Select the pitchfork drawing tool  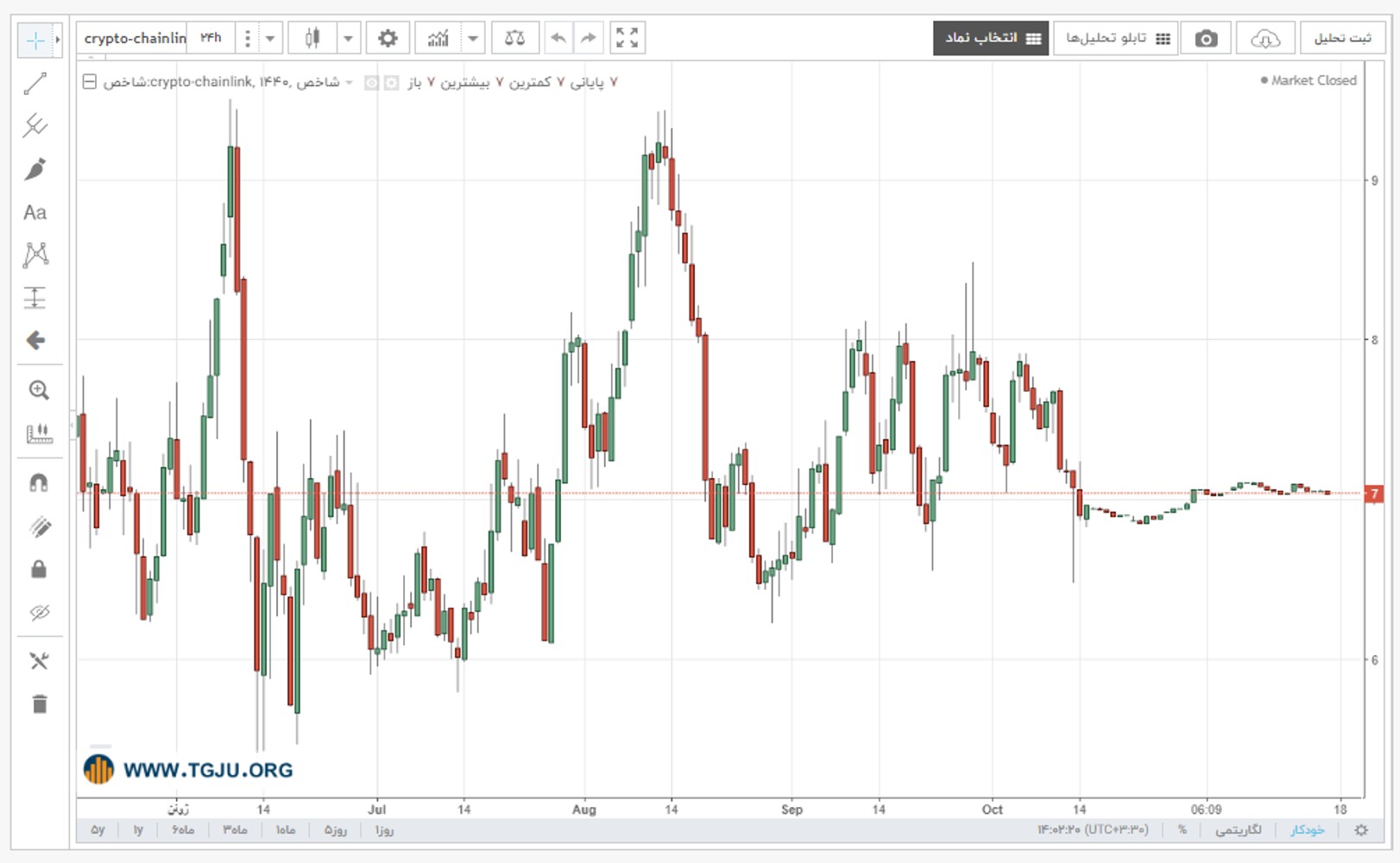35,126
